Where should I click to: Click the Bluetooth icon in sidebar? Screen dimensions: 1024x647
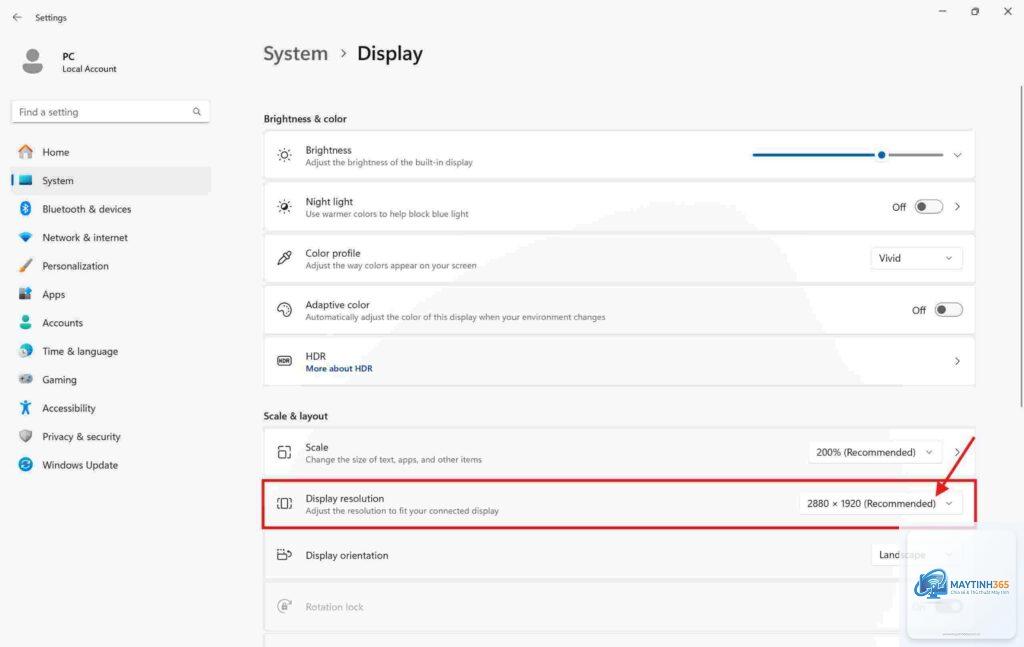point(25,208)
